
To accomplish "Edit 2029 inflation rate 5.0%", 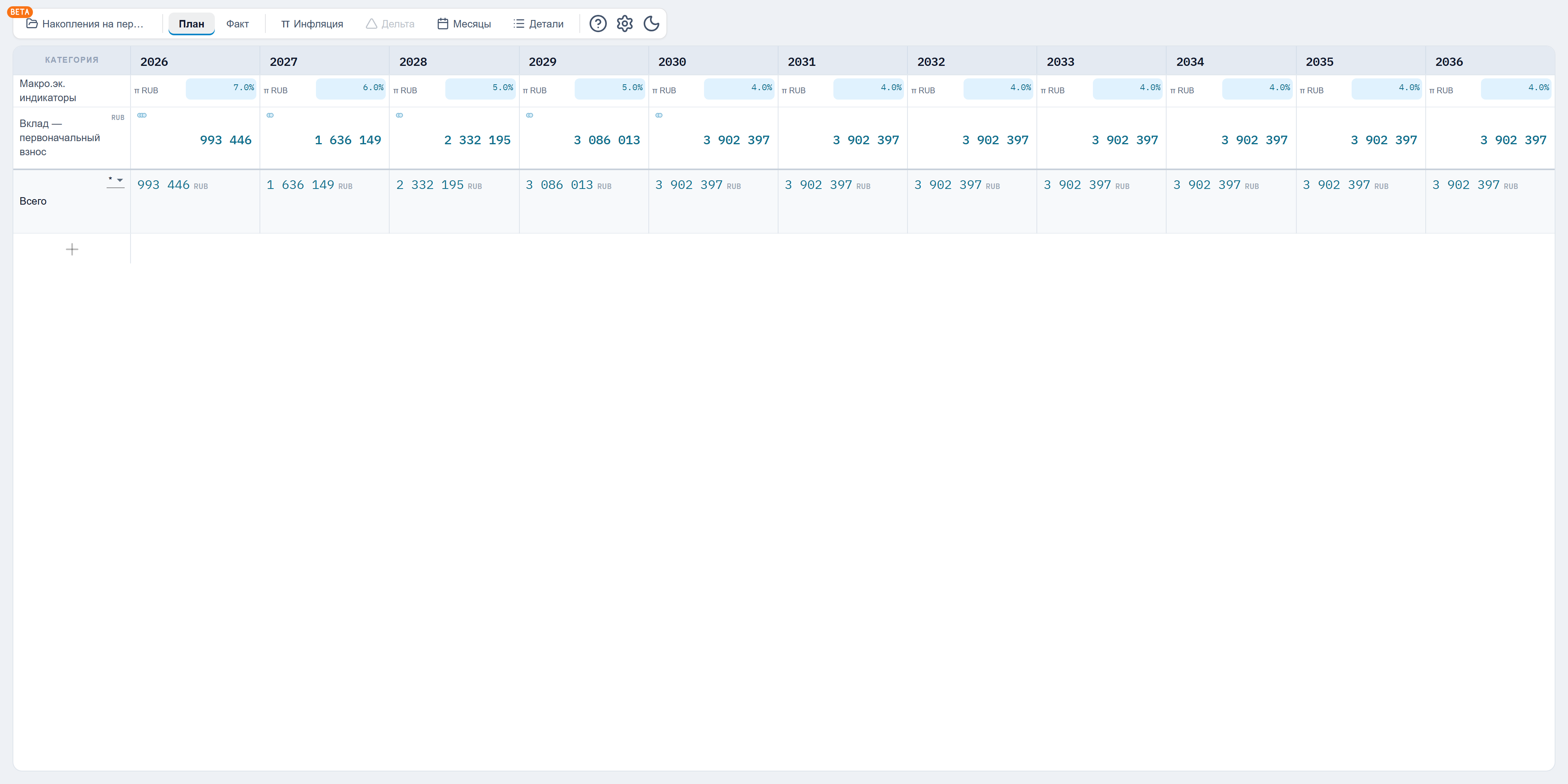I will pos(610,88).
